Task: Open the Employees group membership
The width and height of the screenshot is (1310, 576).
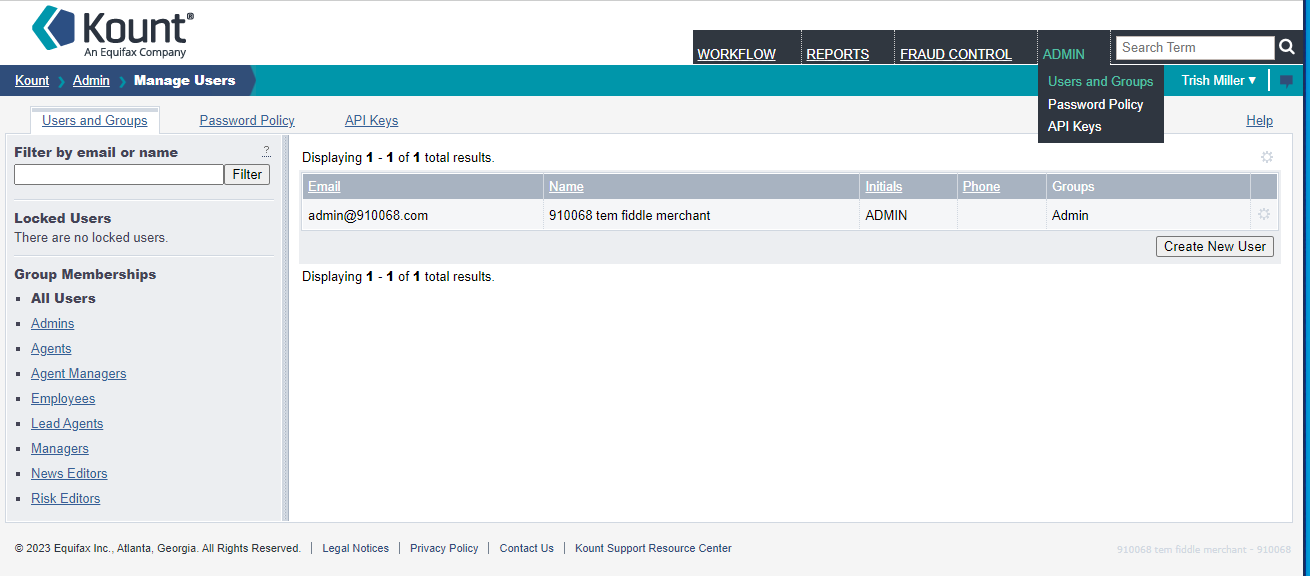Action: 63,398
